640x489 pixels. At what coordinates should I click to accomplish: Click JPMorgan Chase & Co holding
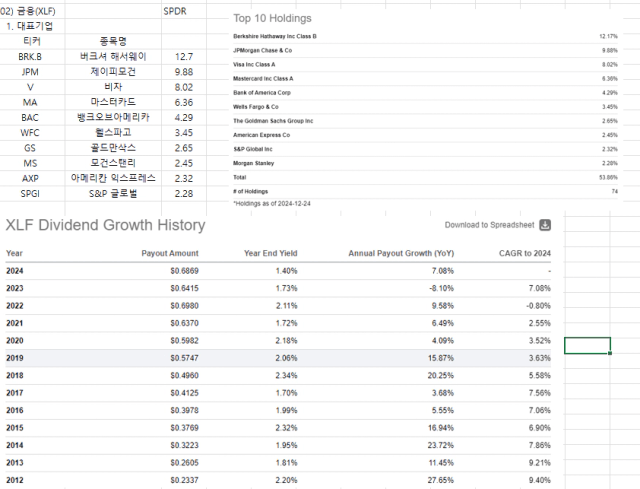262,51
